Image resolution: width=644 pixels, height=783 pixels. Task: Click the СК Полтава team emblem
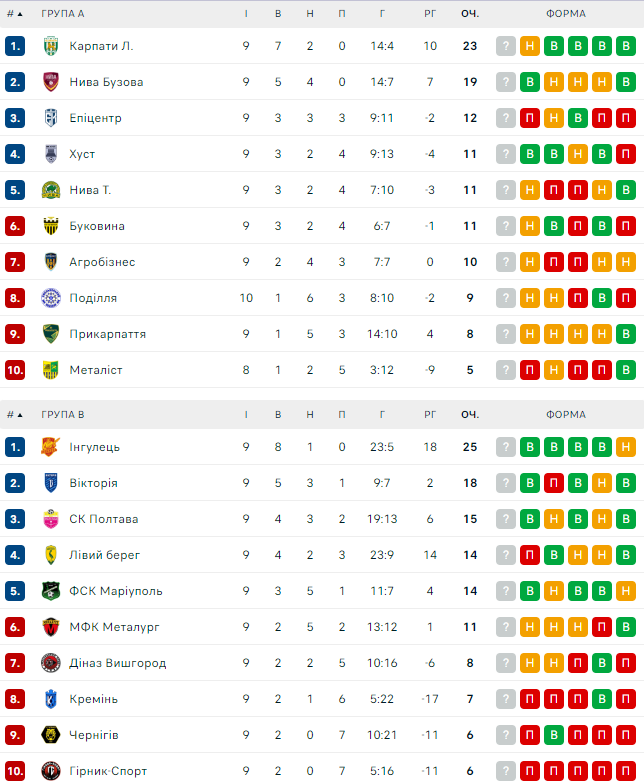coord(51,519)
